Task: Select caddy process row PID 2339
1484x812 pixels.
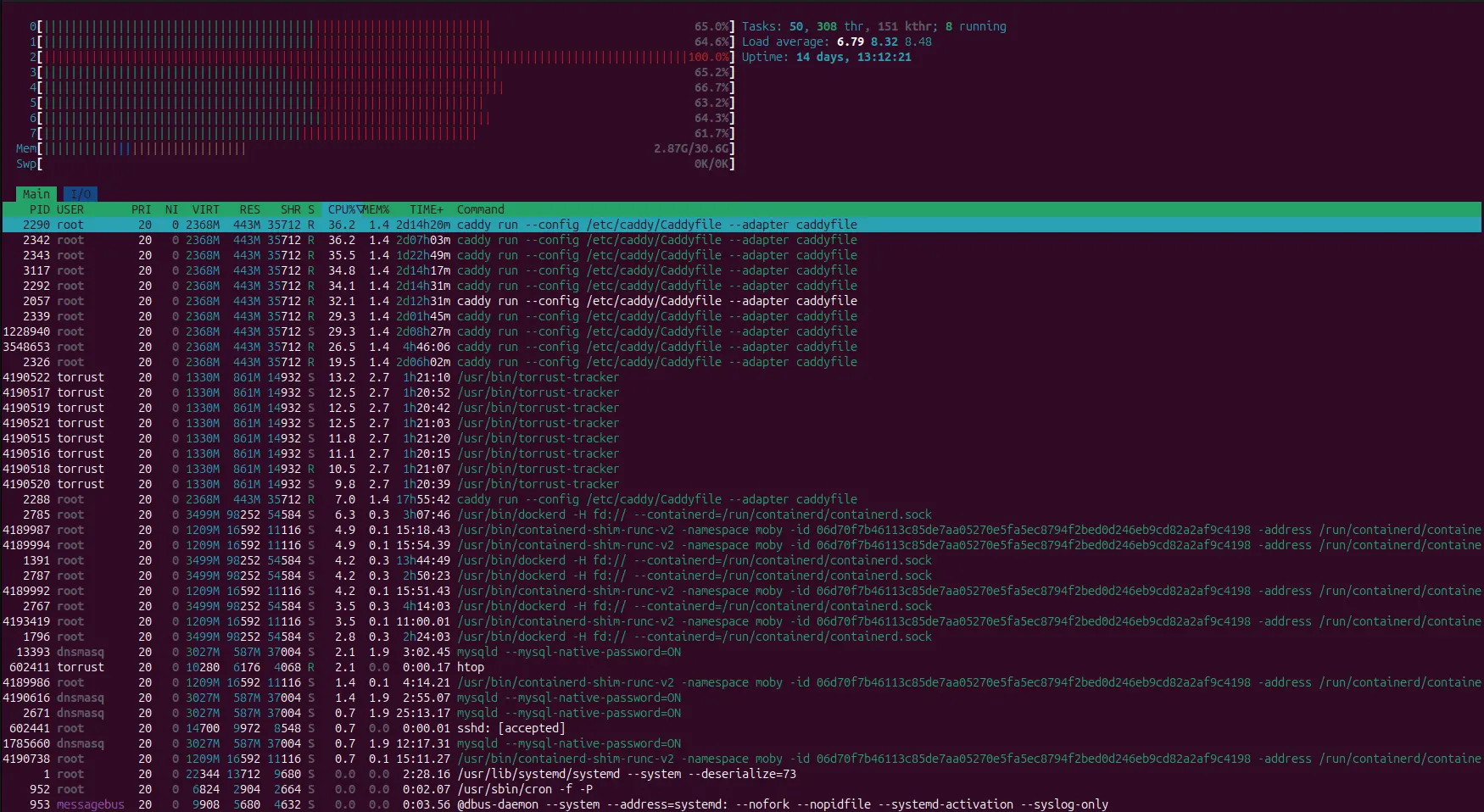Action: tap(742, 316)
